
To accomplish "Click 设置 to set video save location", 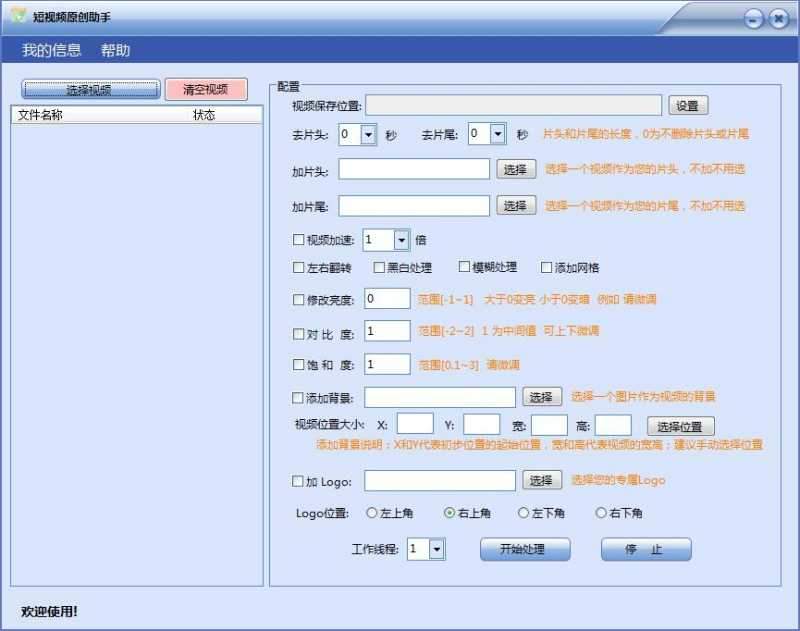I will click(x=688, y=104).
